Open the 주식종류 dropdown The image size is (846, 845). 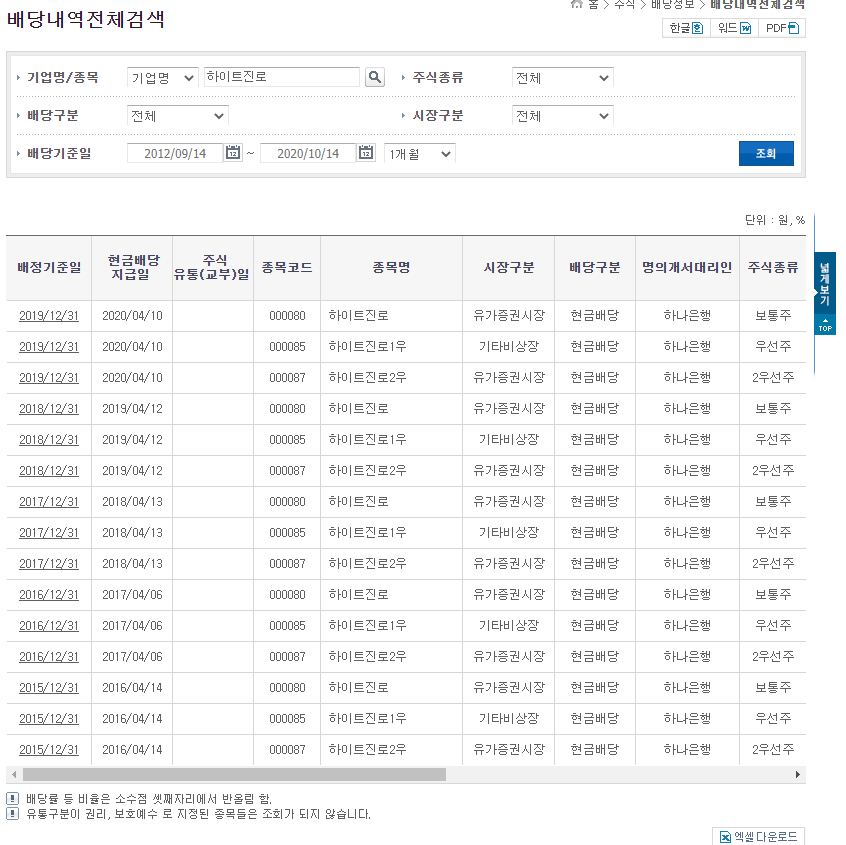coord(562,78)
